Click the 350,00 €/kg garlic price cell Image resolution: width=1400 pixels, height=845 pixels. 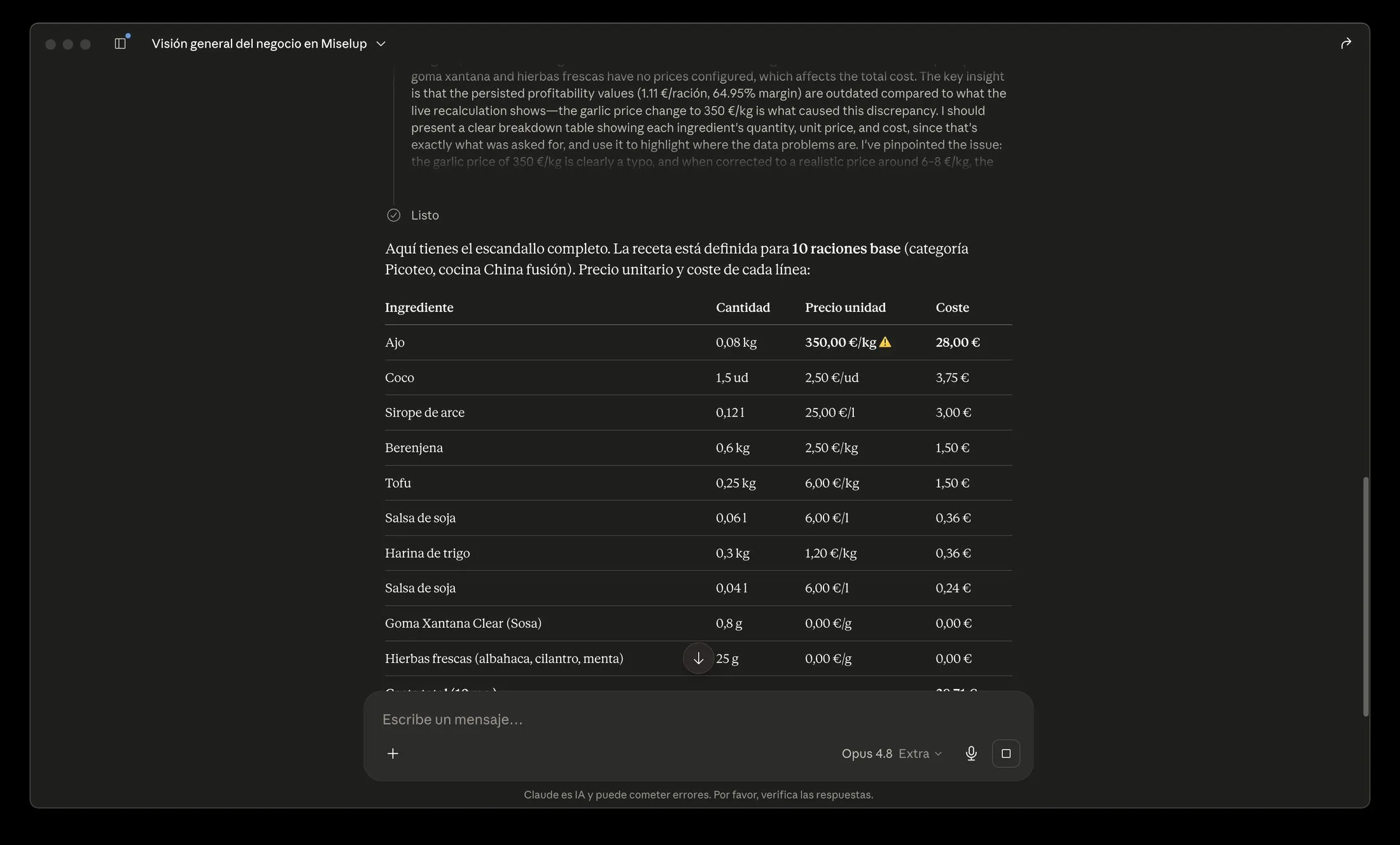tap(841, 342)
